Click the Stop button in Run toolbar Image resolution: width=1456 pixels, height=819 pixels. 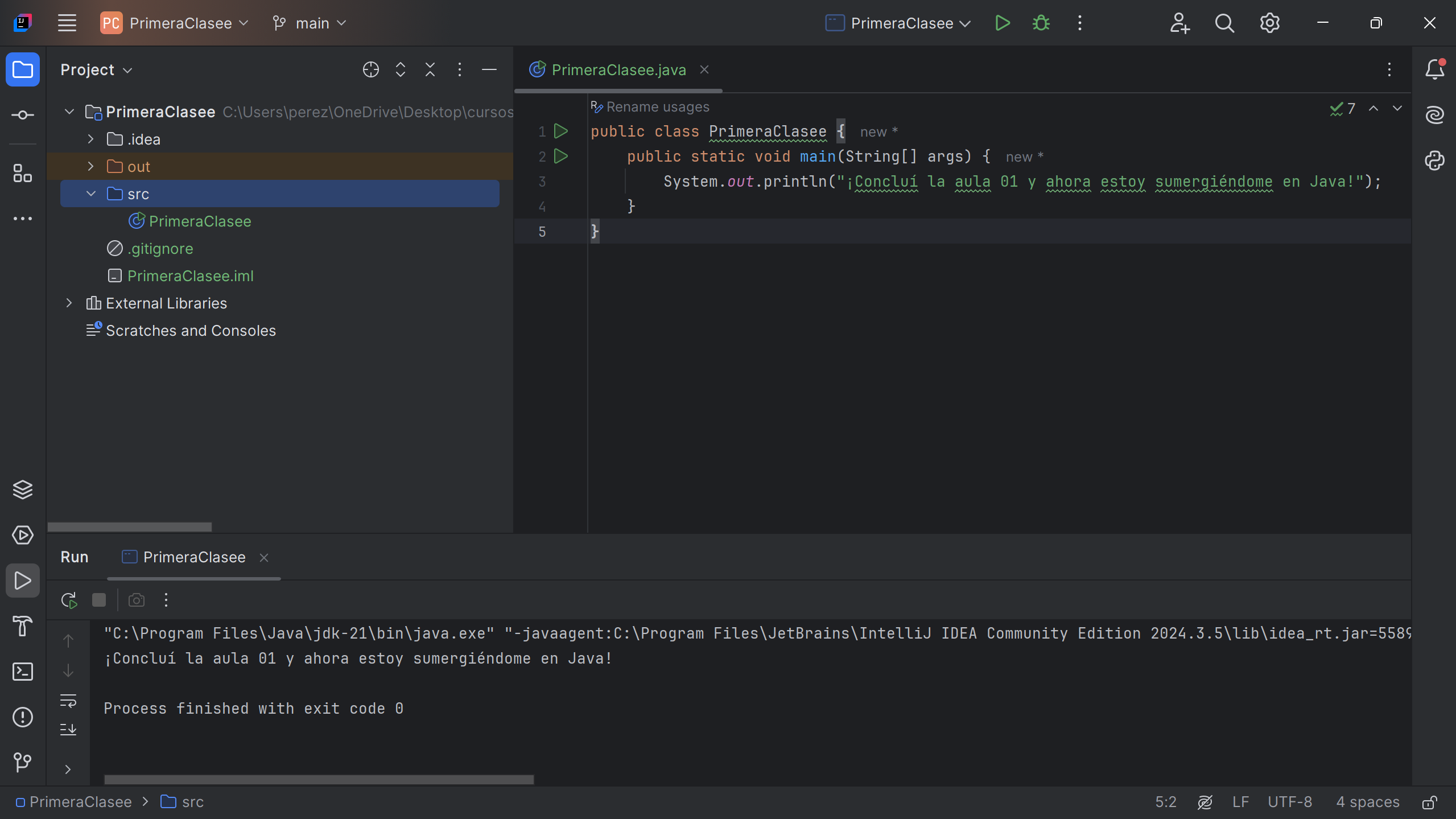tap(99, 600)
